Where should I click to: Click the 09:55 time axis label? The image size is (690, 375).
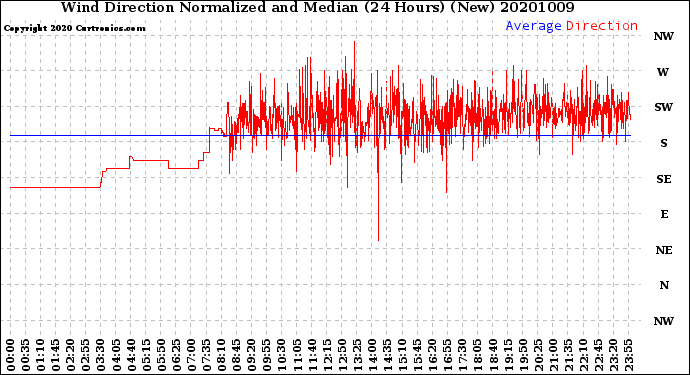tap(267, 355)
